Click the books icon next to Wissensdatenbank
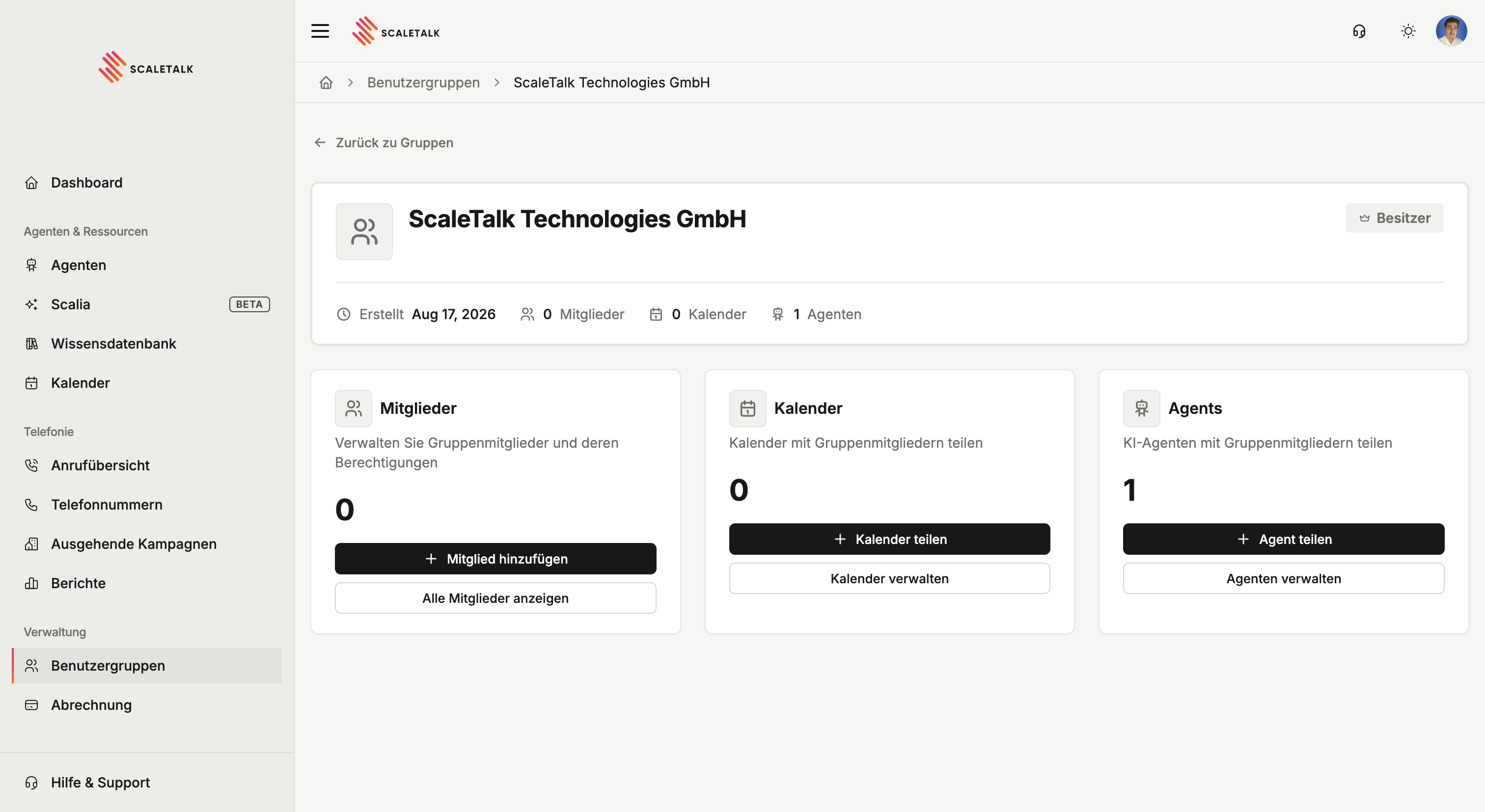 pyautogui.click(x=32, y=344)
